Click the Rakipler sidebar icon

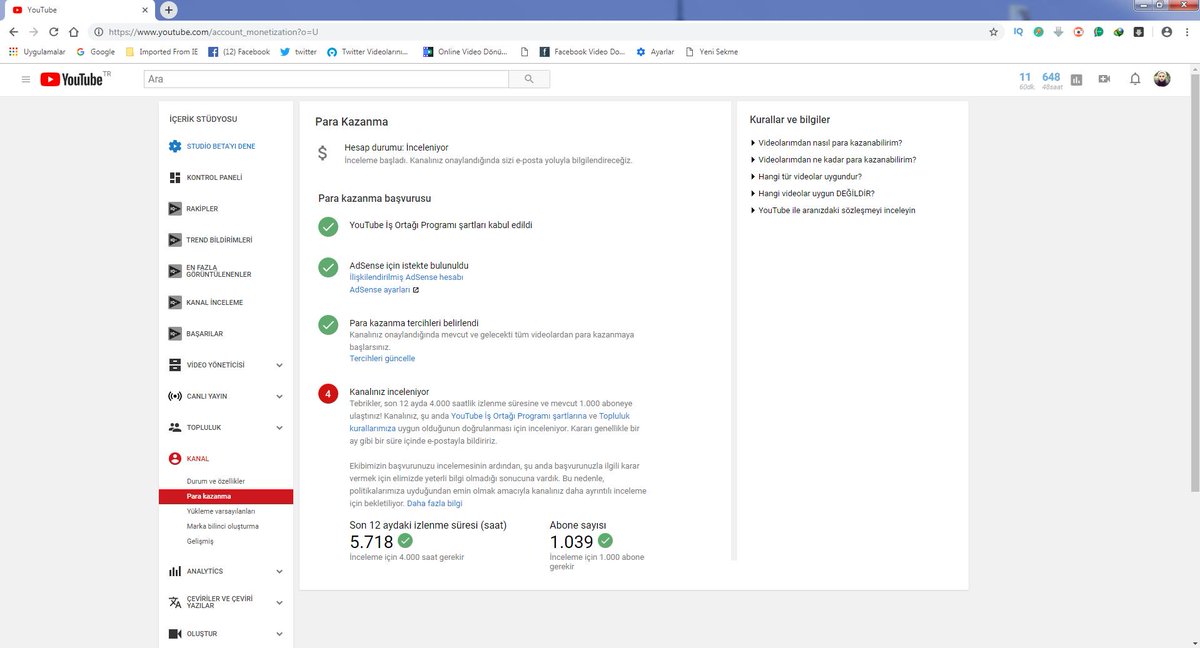click(x=175, y=209)
